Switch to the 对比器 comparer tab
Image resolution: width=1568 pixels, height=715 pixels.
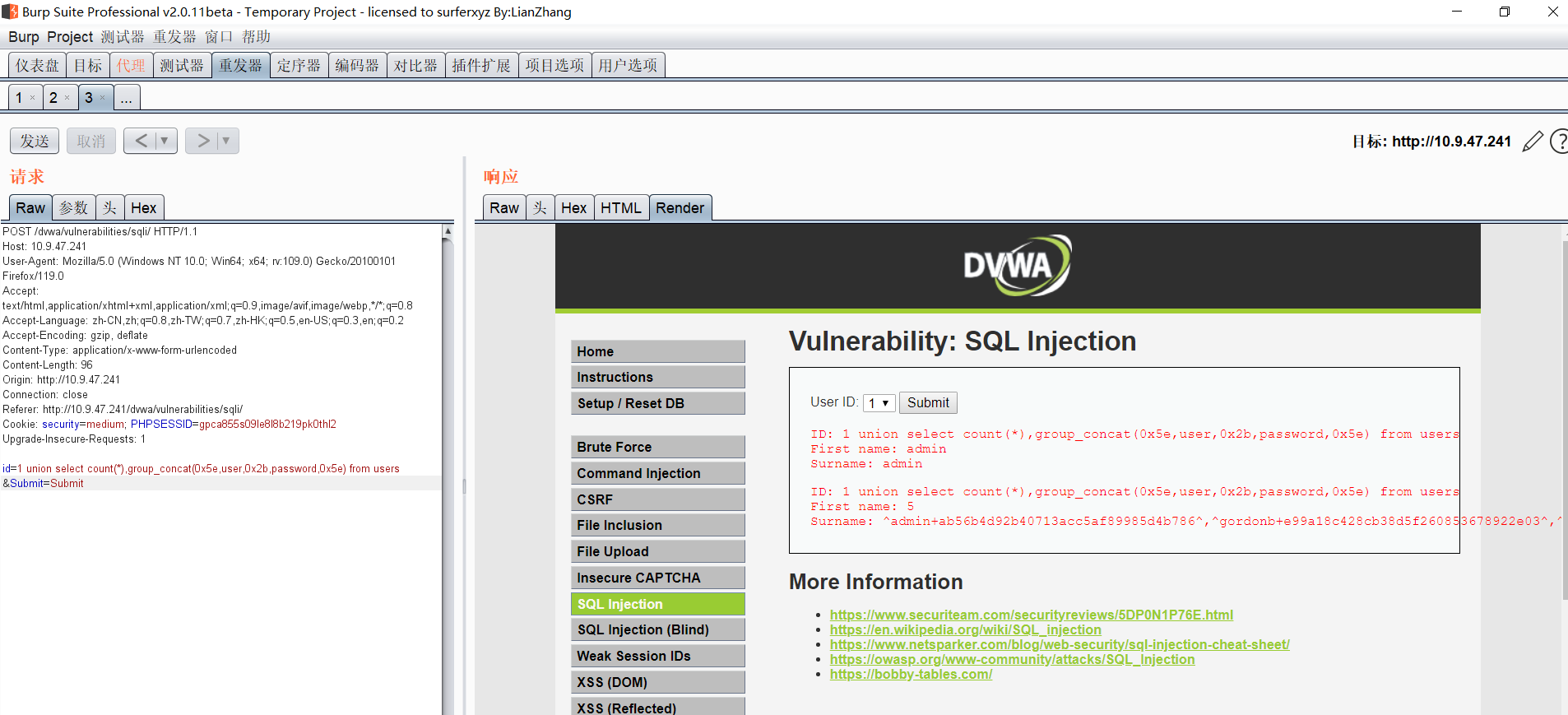coord(415,65)
